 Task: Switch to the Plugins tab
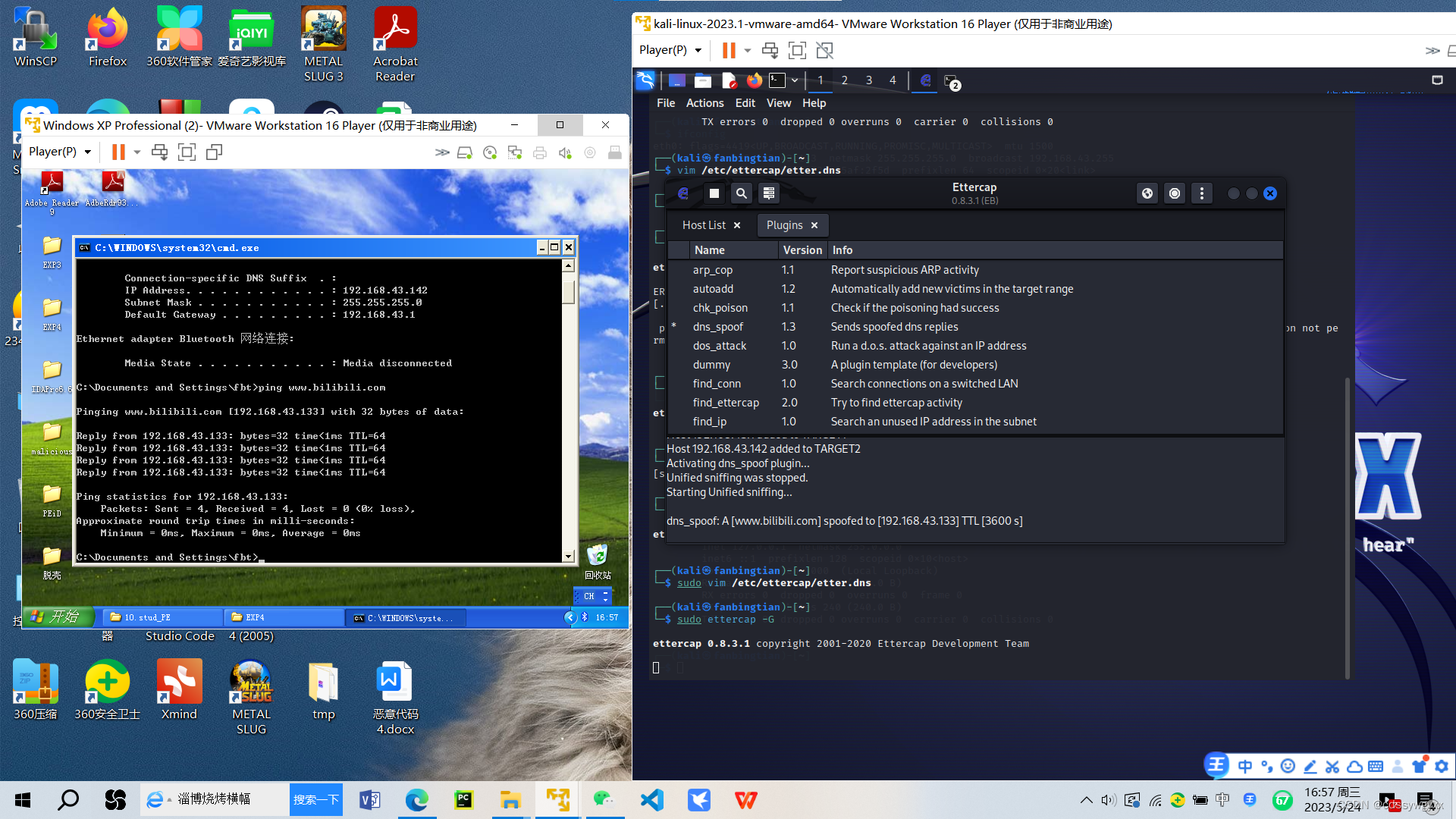tap(784, 225)
